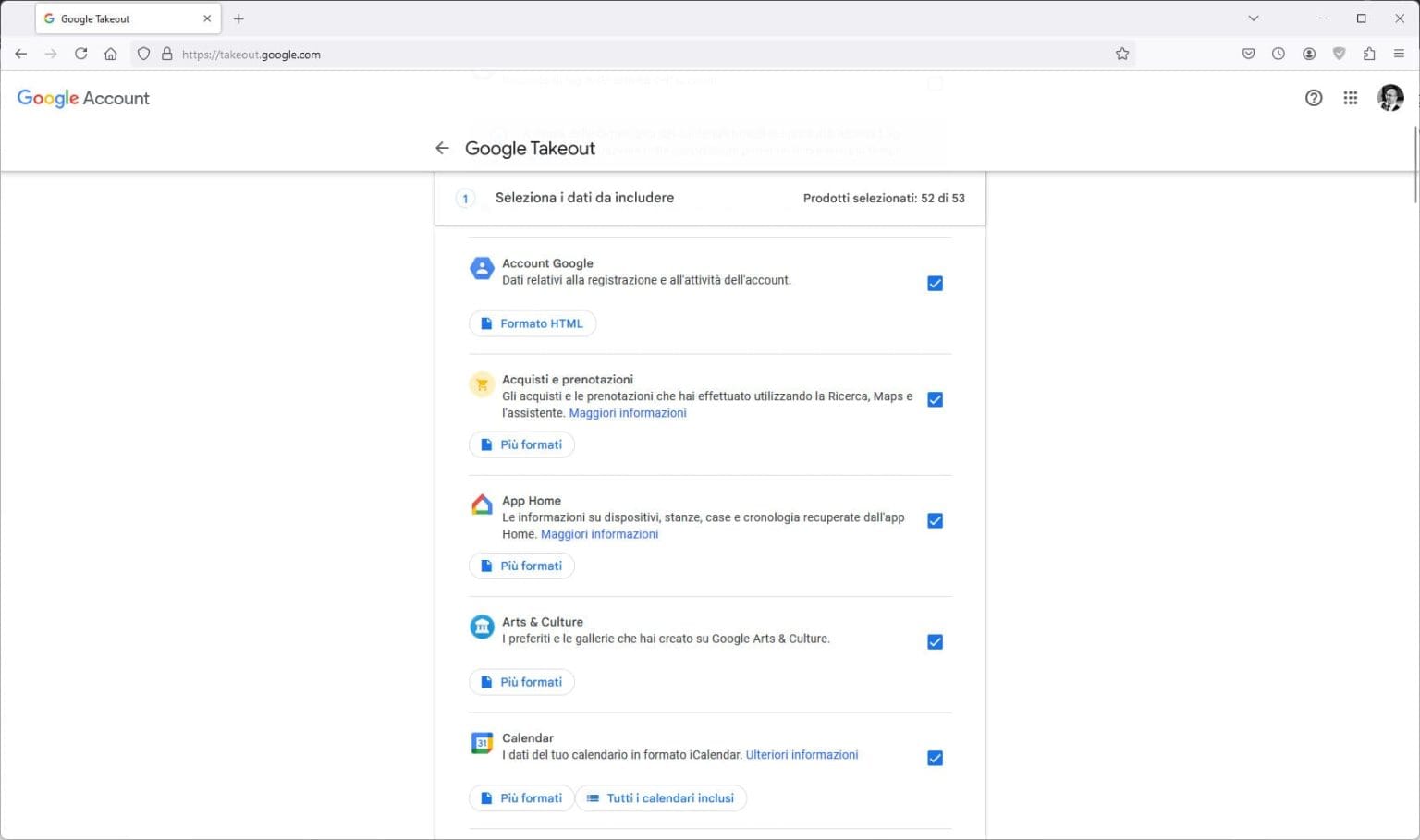Click the Arts & Culture title
The width and height of the screenshot is (1420, 840).
click(x=543, y=622)
